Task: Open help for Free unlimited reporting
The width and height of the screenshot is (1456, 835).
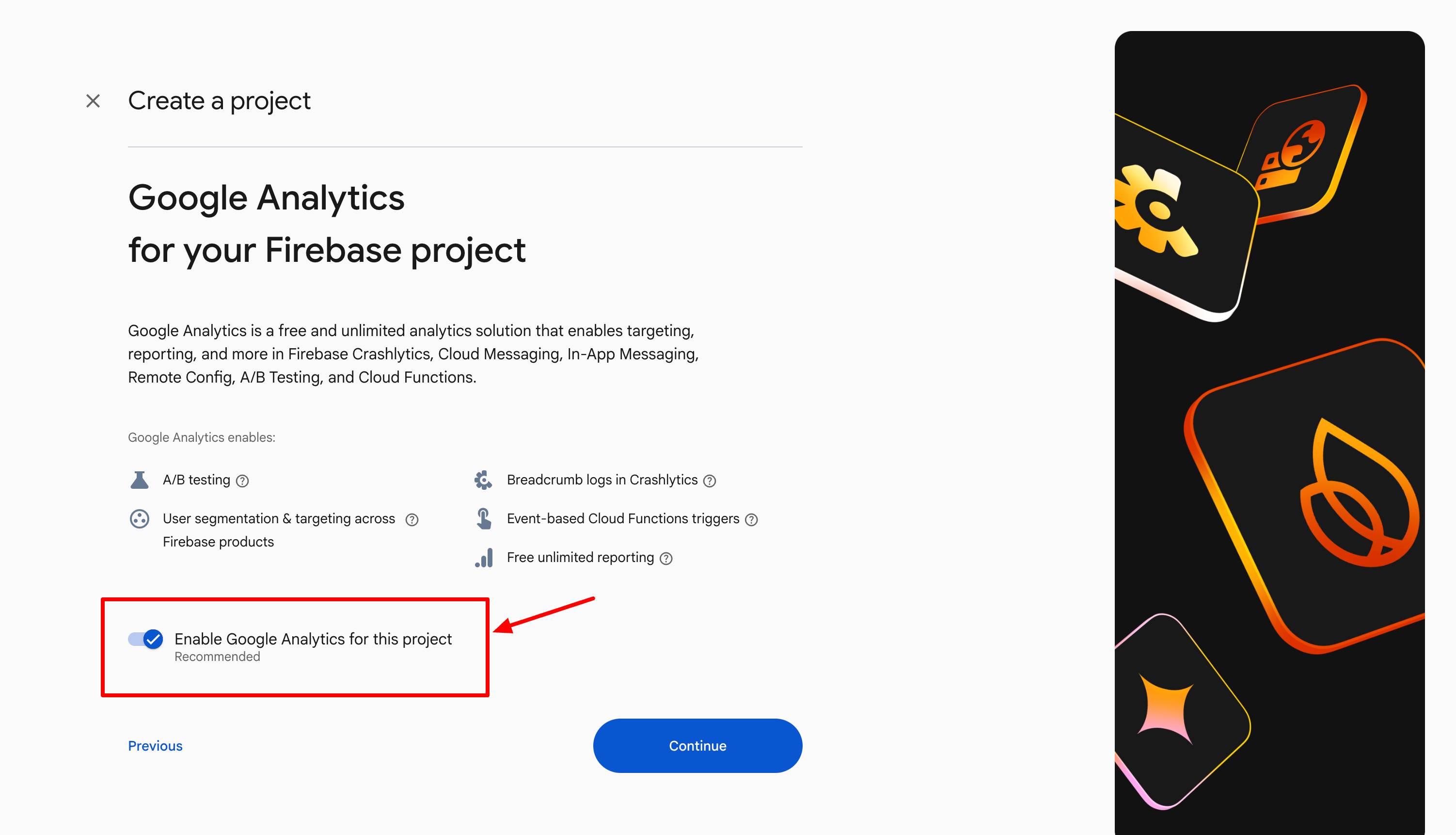Action: 666,559
